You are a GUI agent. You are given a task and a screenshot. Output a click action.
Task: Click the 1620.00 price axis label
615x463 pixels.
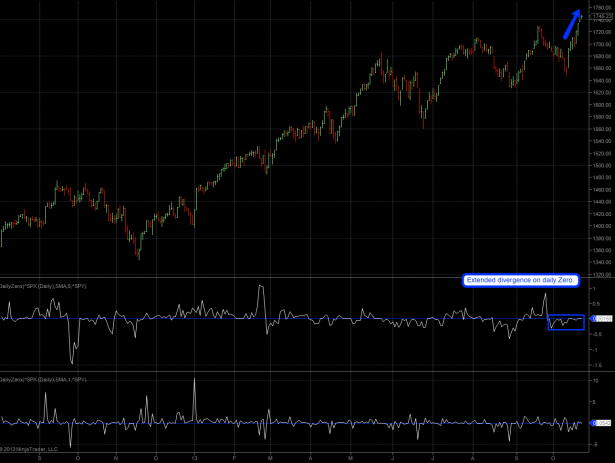[x=602, y=93]
